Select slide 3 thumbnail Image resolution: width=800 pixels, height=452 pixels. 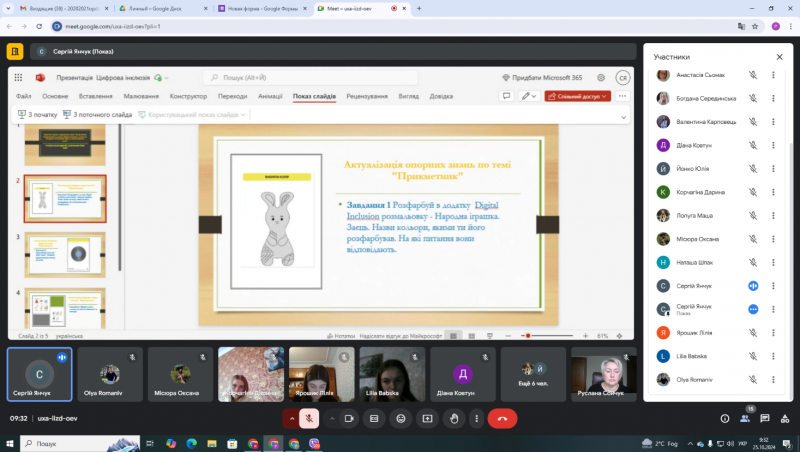point(65,255)
